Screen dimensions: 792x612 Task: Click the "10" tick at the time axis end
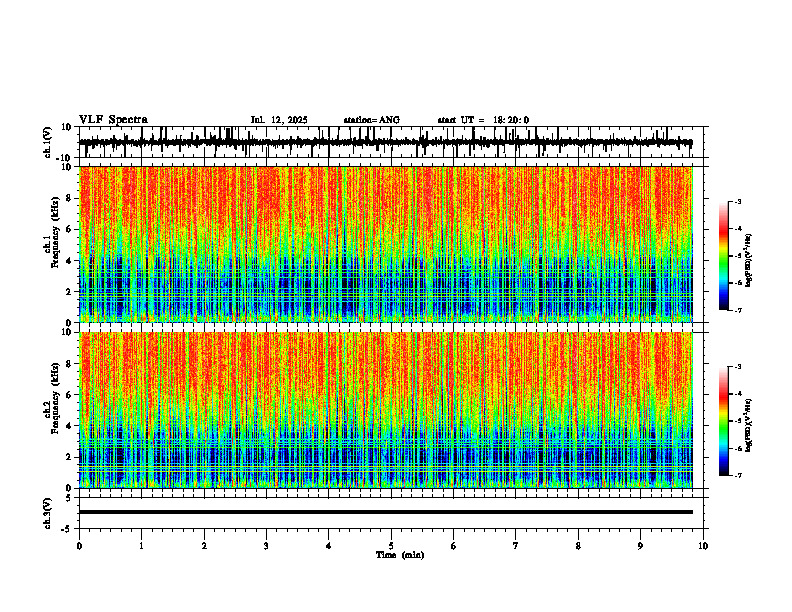[703, 546]
